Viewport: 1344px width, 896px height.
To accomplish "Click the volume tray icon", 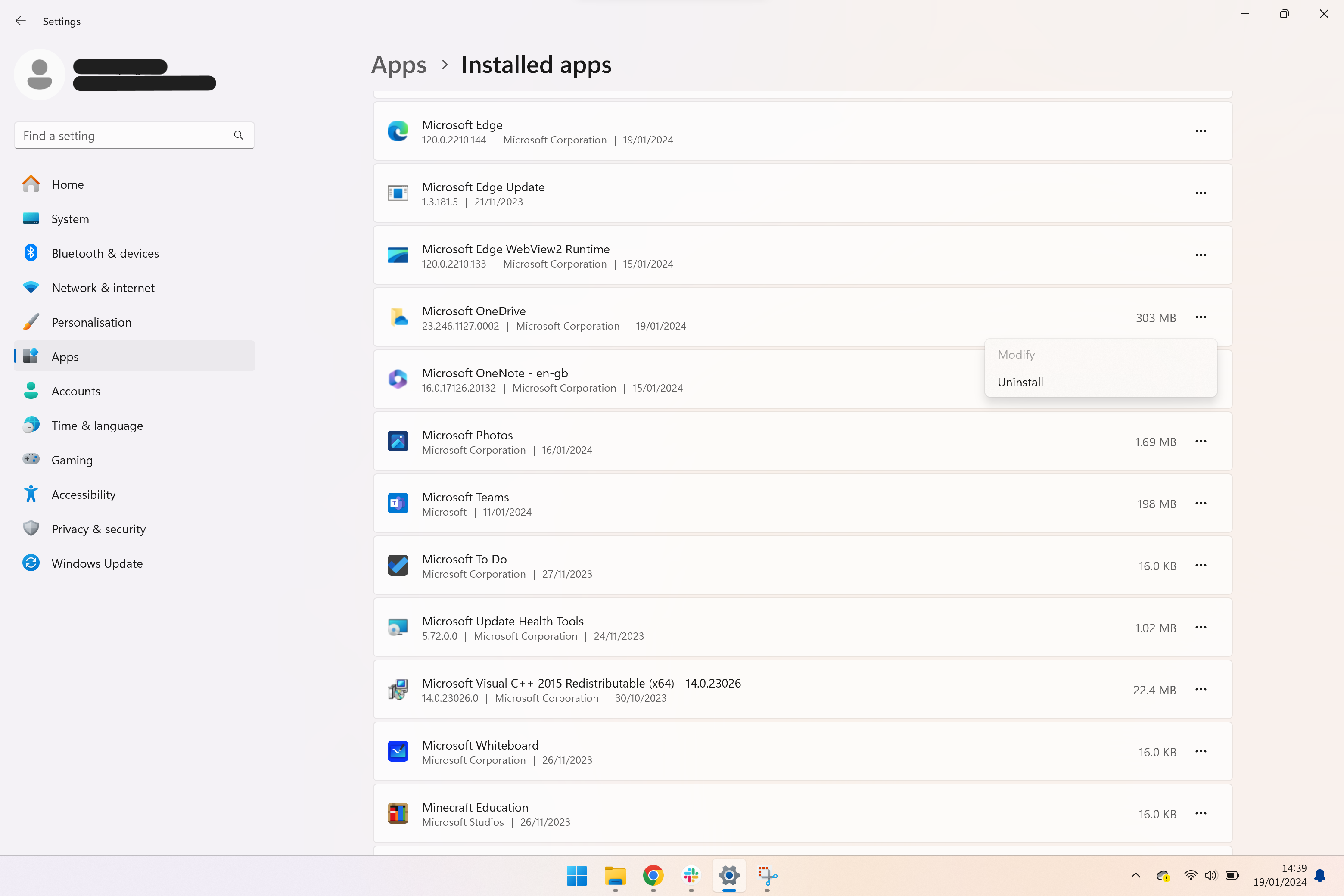I will [1210, 875].
